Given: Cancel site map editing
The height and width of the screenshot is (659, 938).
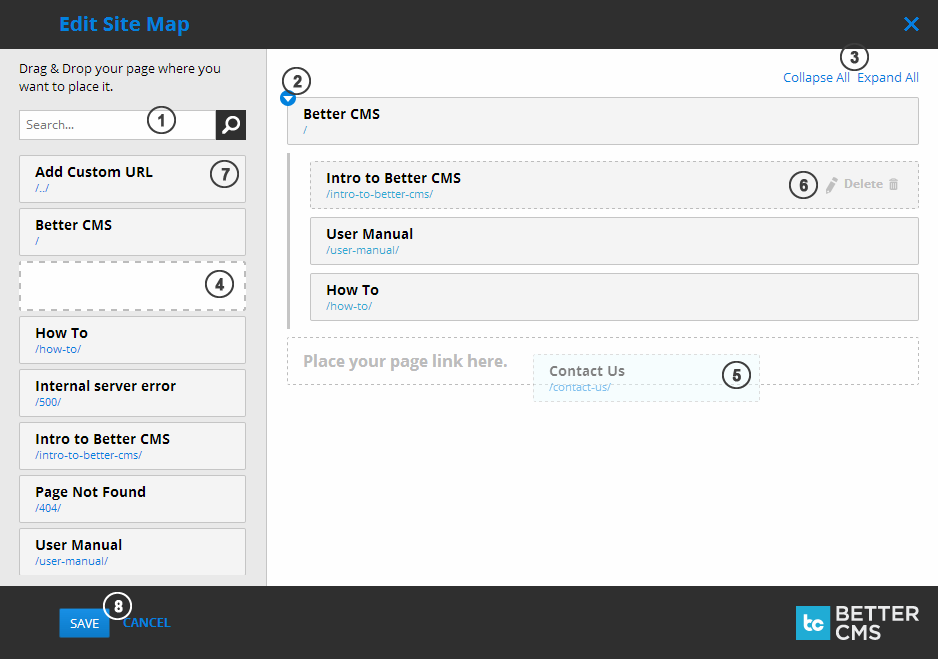Looking at the screenshot, I should (x=147, y=623).
